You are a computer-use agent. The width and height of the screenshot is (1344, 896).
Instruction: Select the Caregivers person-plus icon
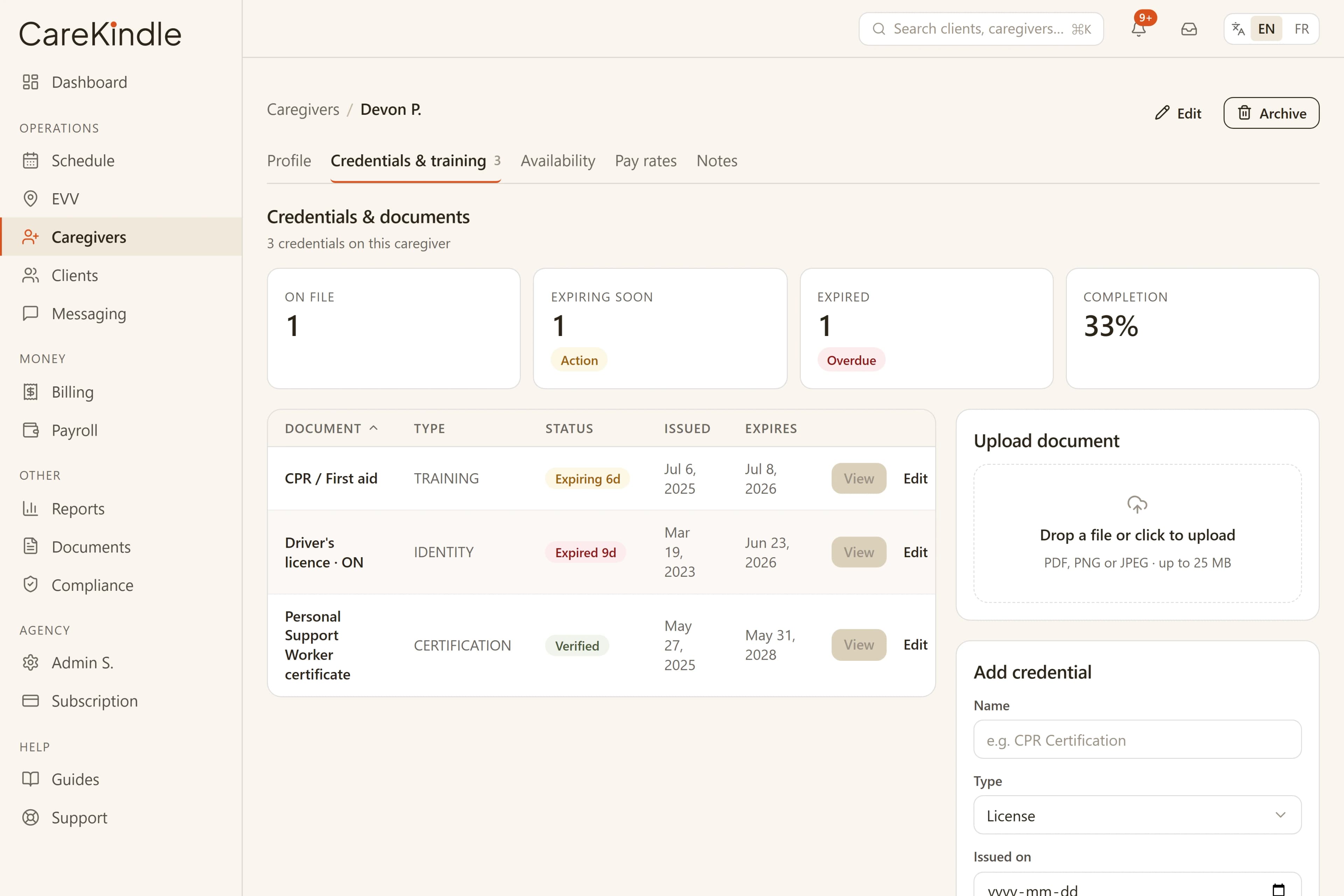(30, 237)
